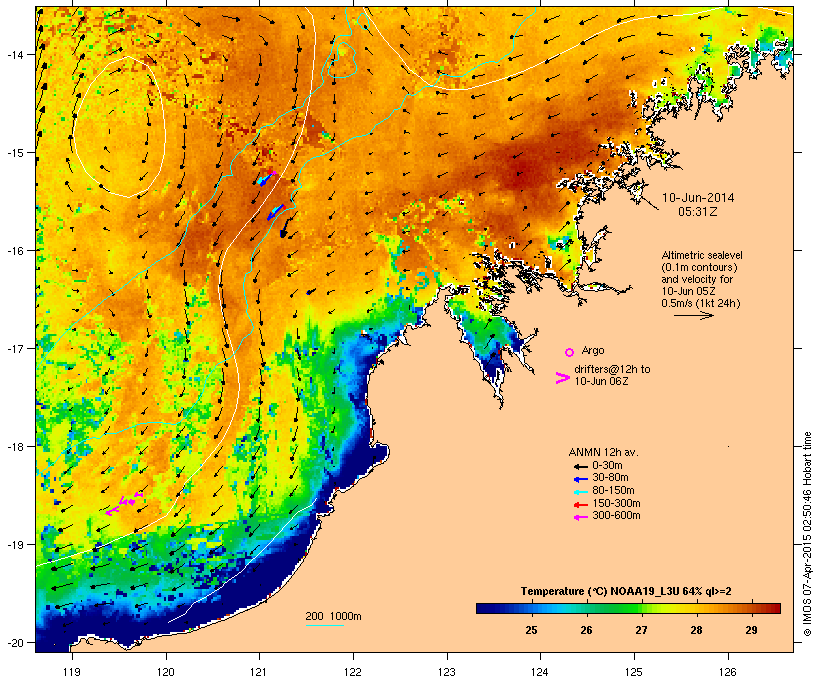
Task: Click the '200 1000m' isobath label
Action: pyautogui.click(x=333, y=616)
